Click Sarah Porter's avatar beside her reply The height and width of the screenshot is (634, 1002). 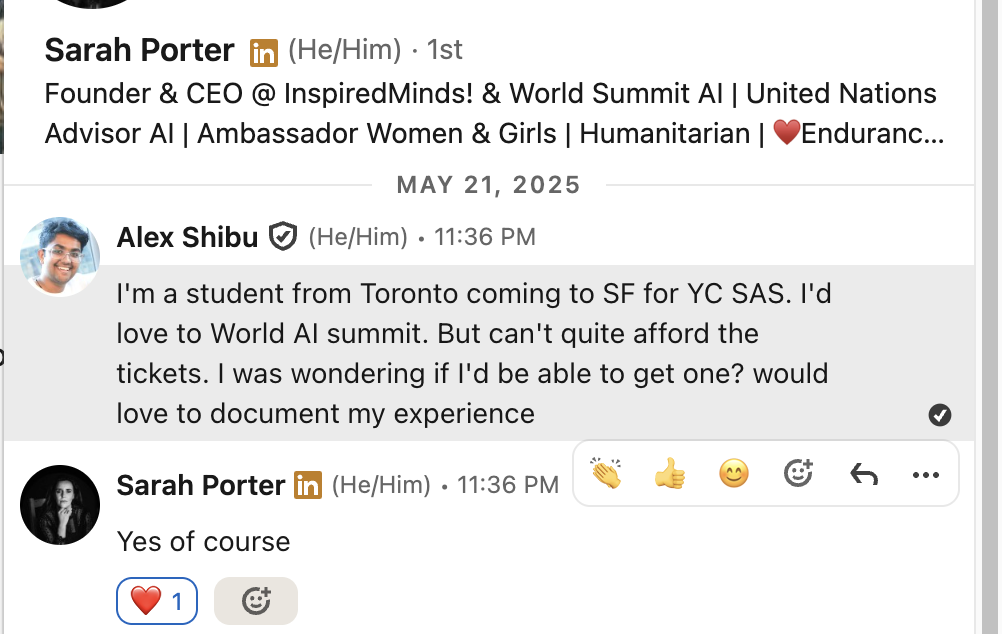(x=60, y=505)
